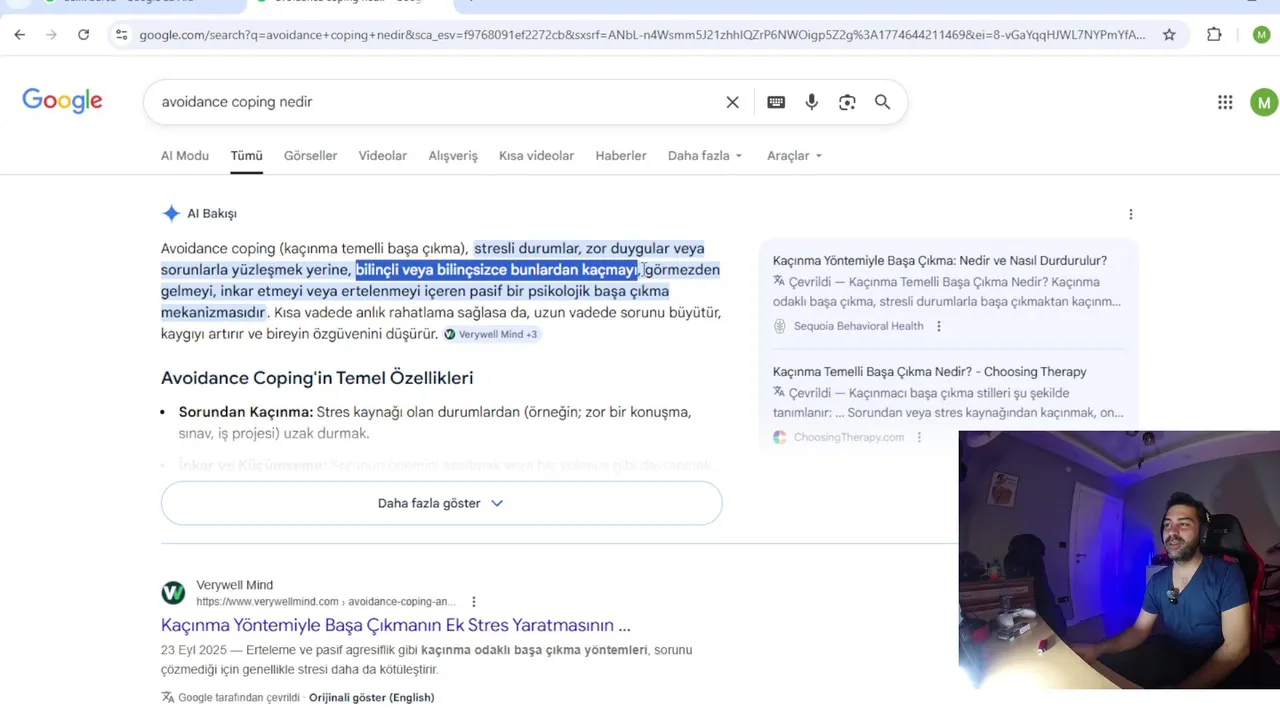Image resolution: width=1280 pixels, height=720 pixels.
Task: Expand the Araçlar dropdown
Action: click(794, 156)
